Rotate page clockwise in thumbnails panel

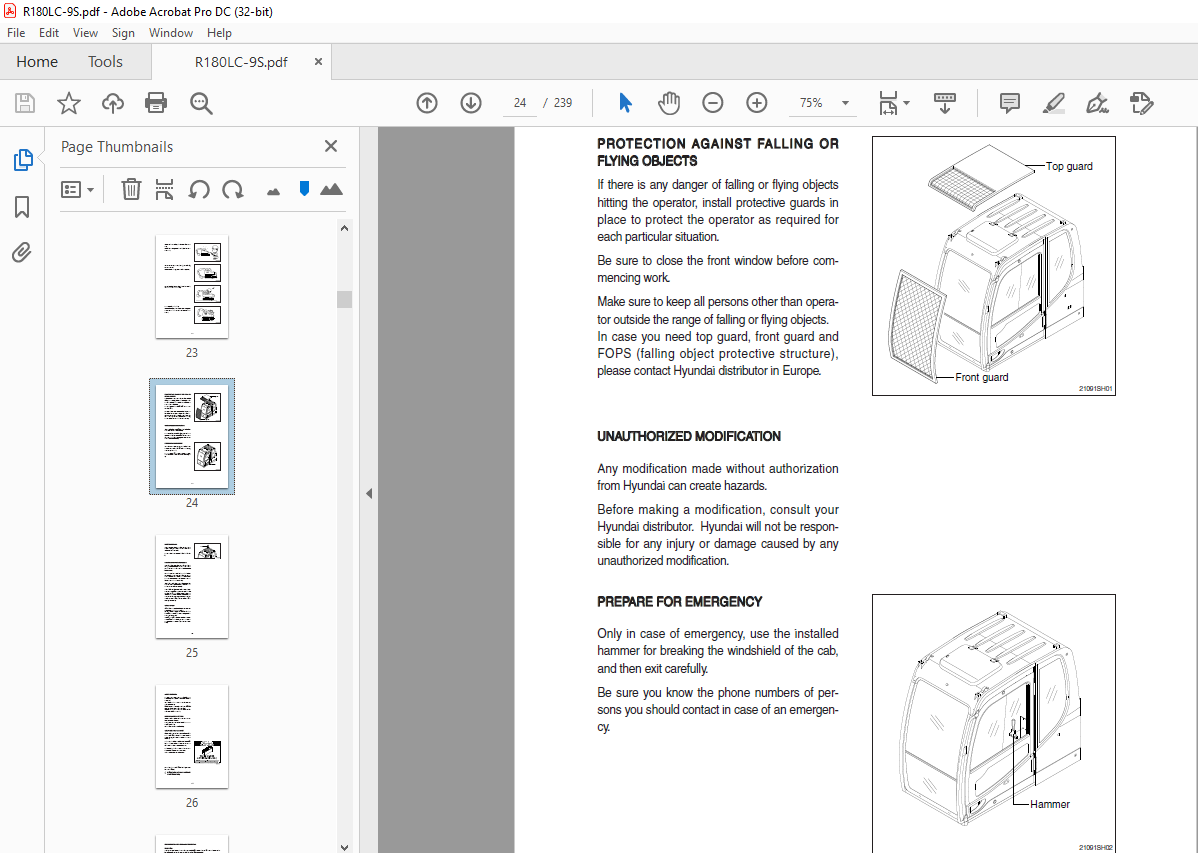pos(233,189)
